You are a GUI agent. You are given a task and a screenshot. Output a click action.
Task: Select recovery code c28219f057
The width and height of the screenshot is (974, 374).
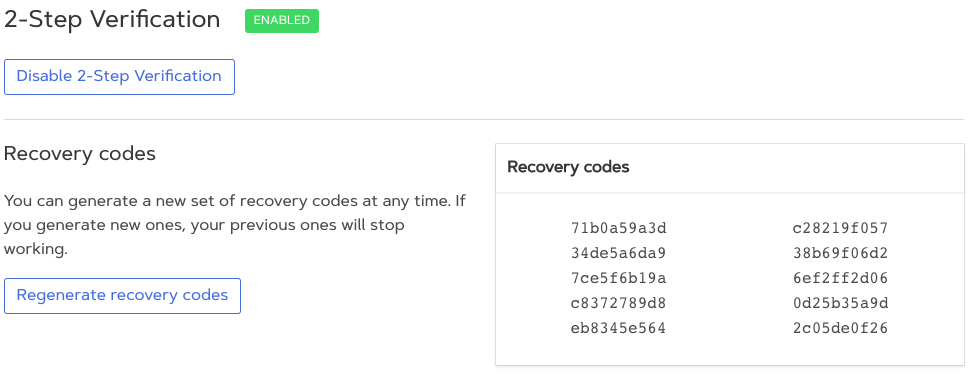840,229
